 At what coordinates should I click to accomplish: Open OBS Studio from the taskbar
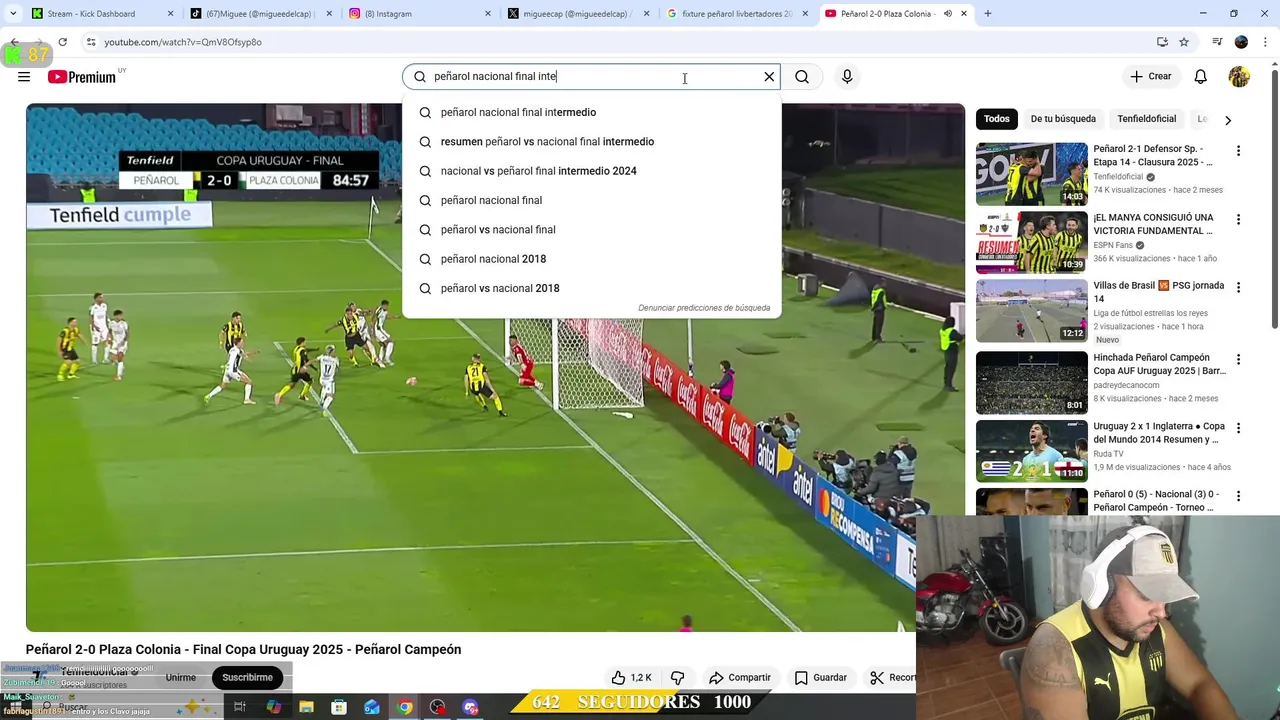click(x=437, y=707)
